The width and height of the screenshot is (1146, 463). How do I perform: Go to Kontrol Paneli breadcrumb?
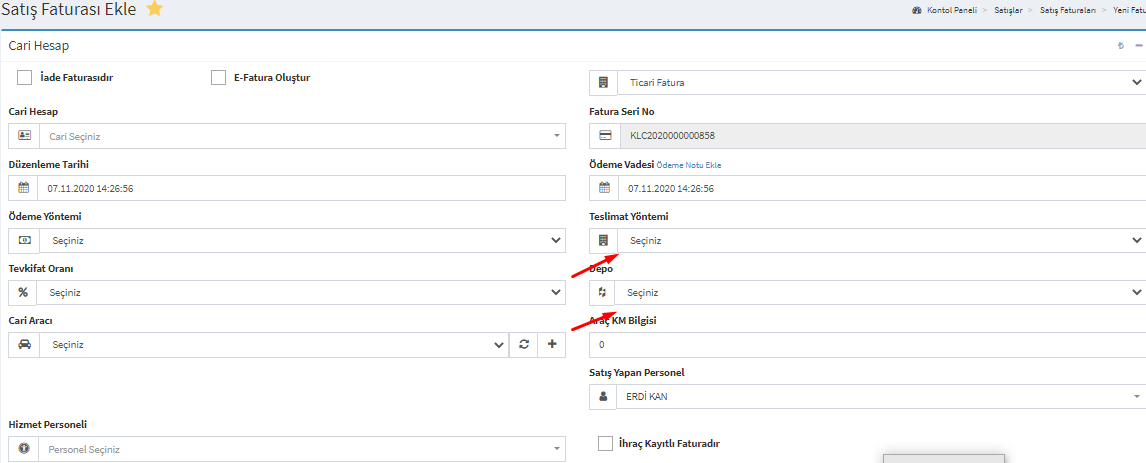pos(950,10)
